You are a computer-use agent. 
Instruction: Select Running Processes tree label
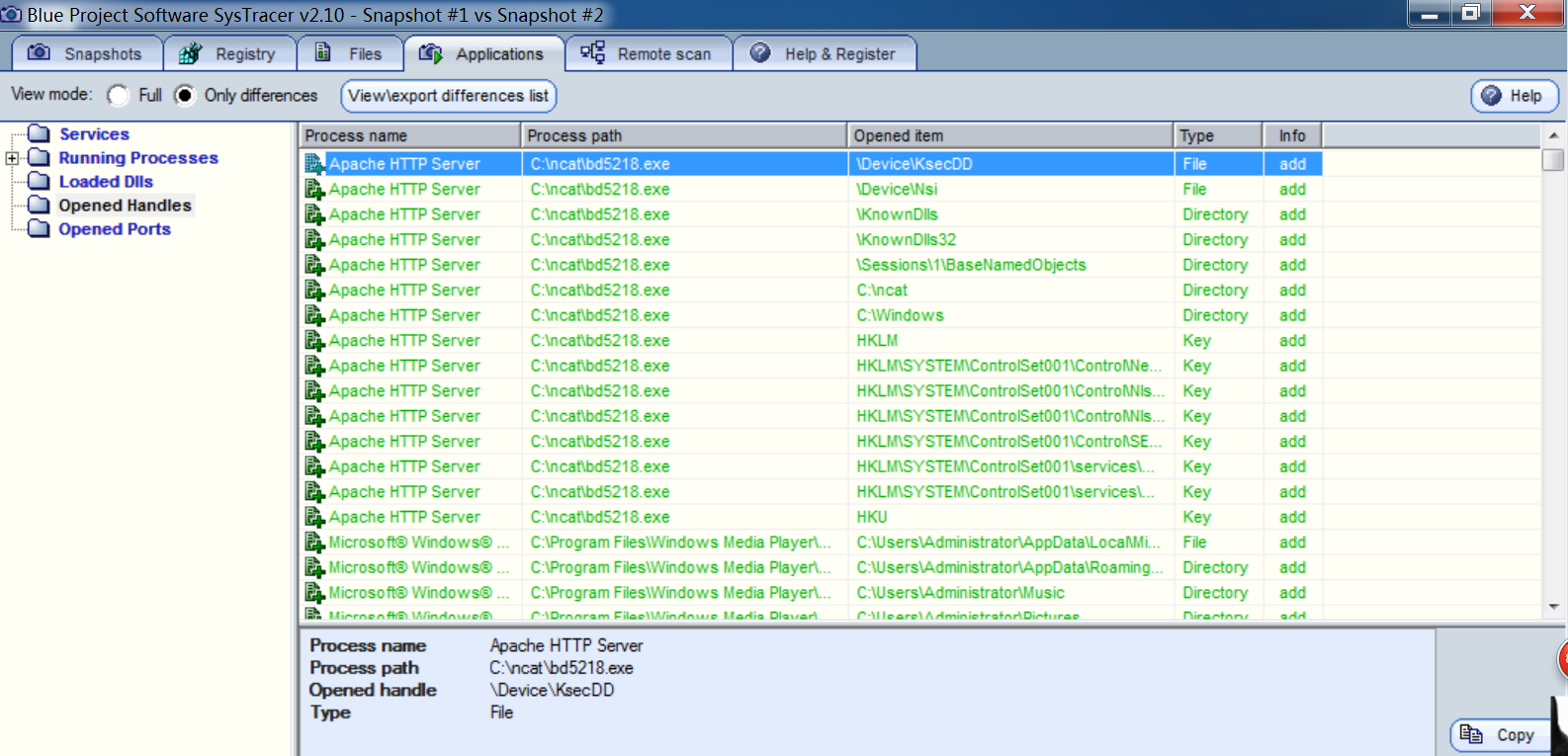click(138, 157)
